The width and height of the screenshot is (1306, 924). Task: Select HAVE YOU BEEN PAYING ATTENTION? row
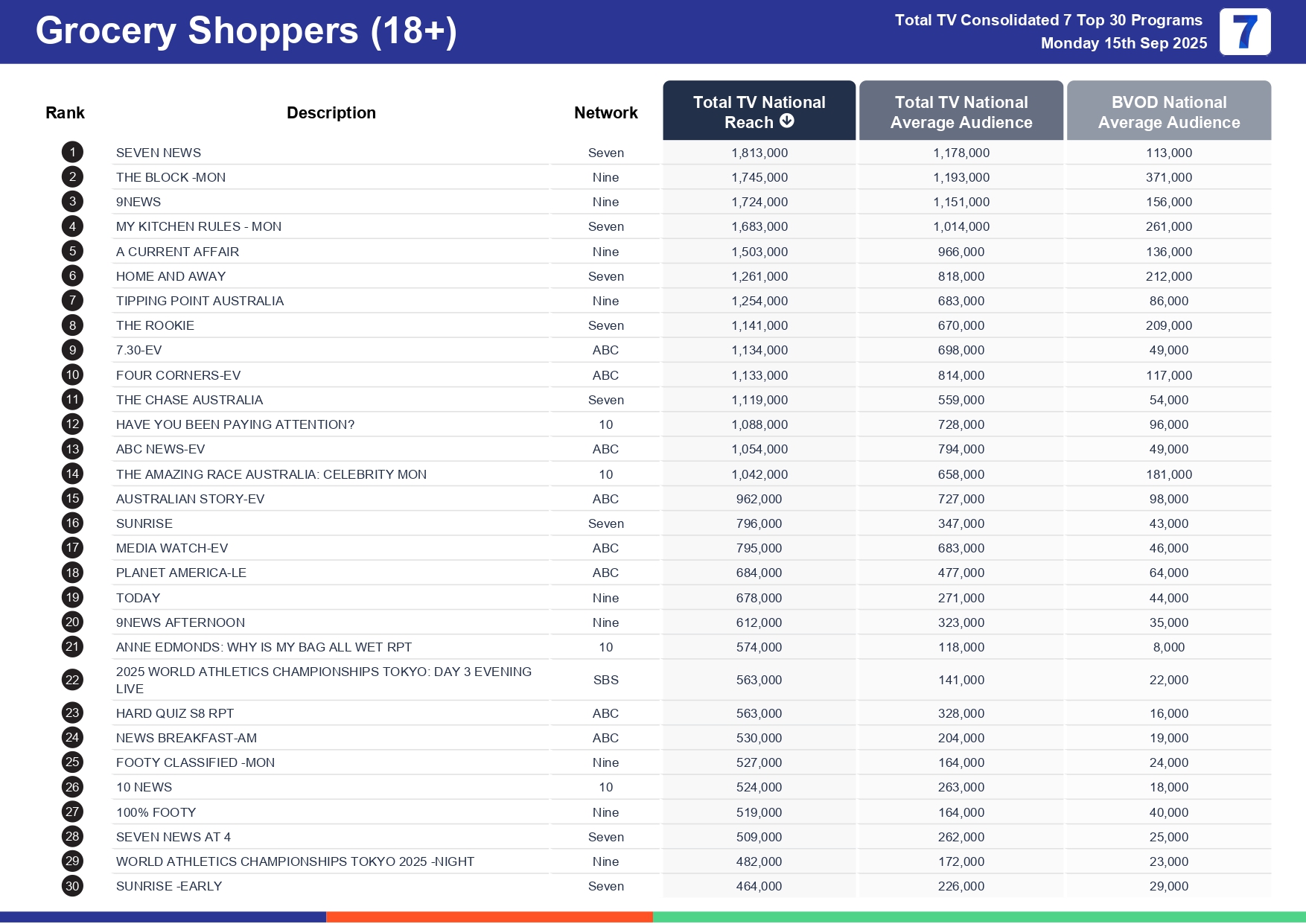pos(235,424)
